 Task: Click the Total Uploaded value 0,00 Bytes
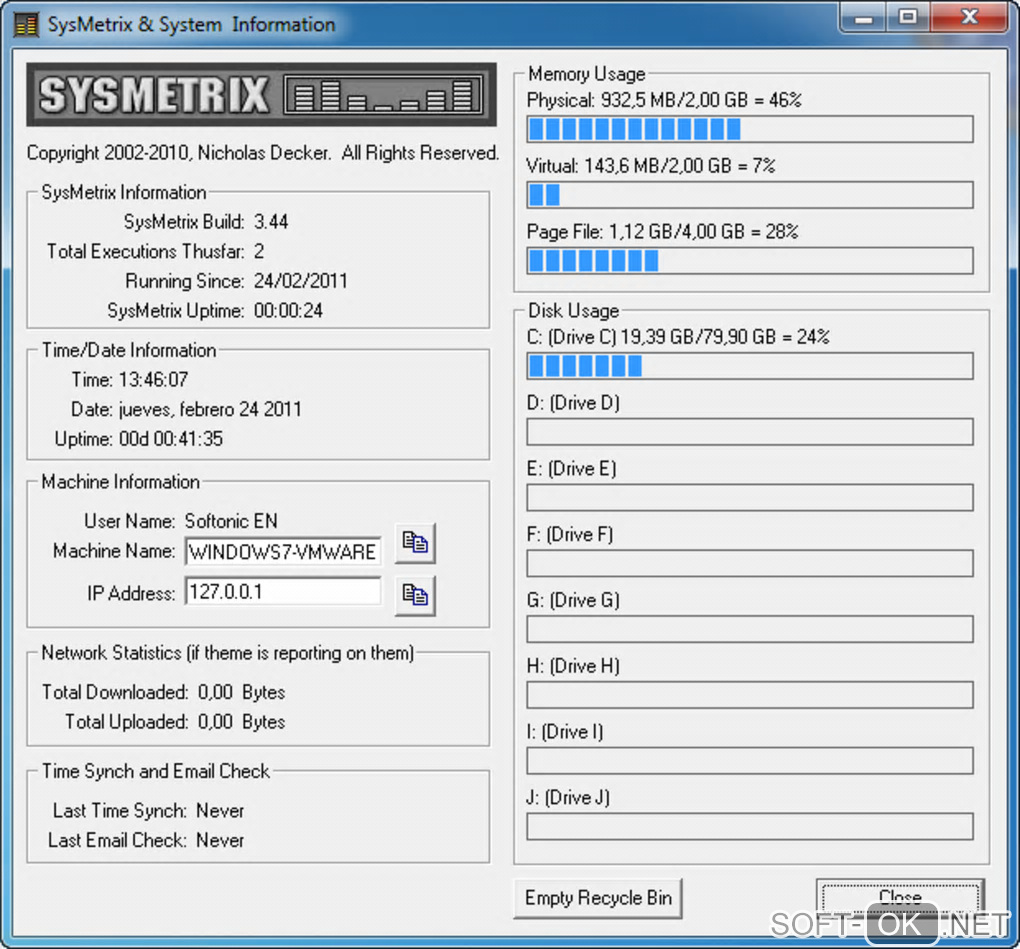point(241,722)
